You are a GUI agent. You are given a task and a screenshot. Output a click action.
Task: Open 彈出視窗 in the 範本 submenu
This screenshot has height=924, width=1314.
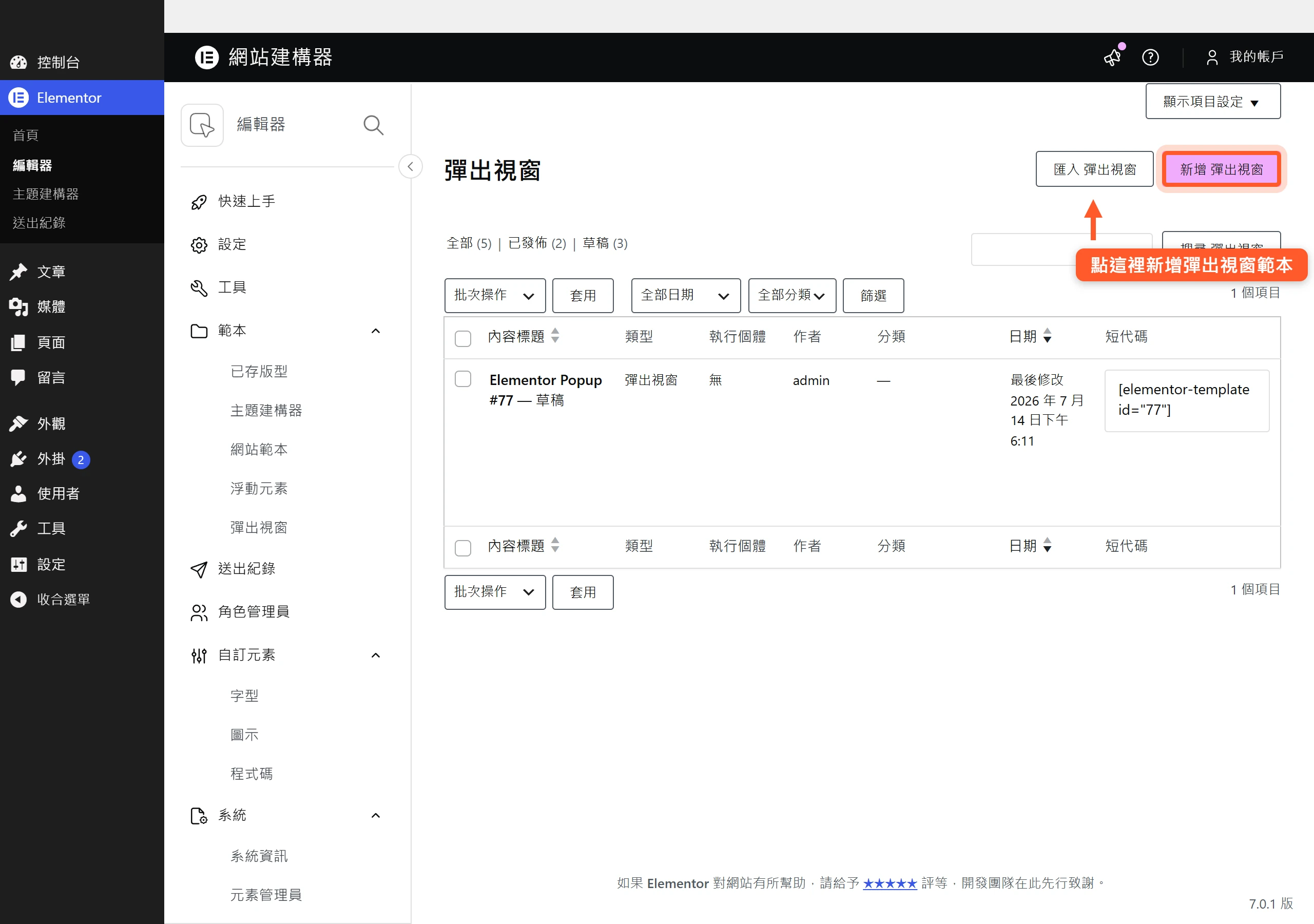pos(259,528)
